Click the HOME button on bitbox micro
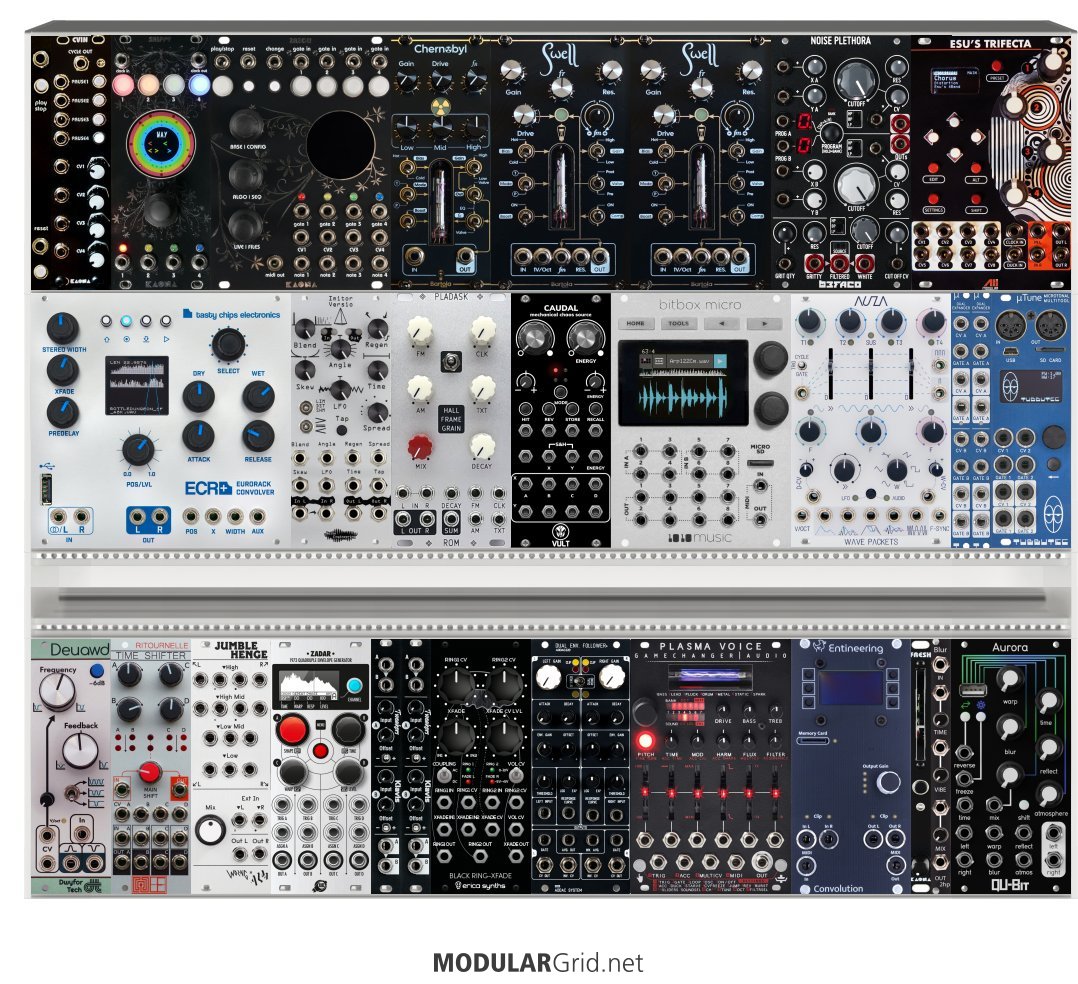Screen dimensions: 1078x984 point(636,323)
